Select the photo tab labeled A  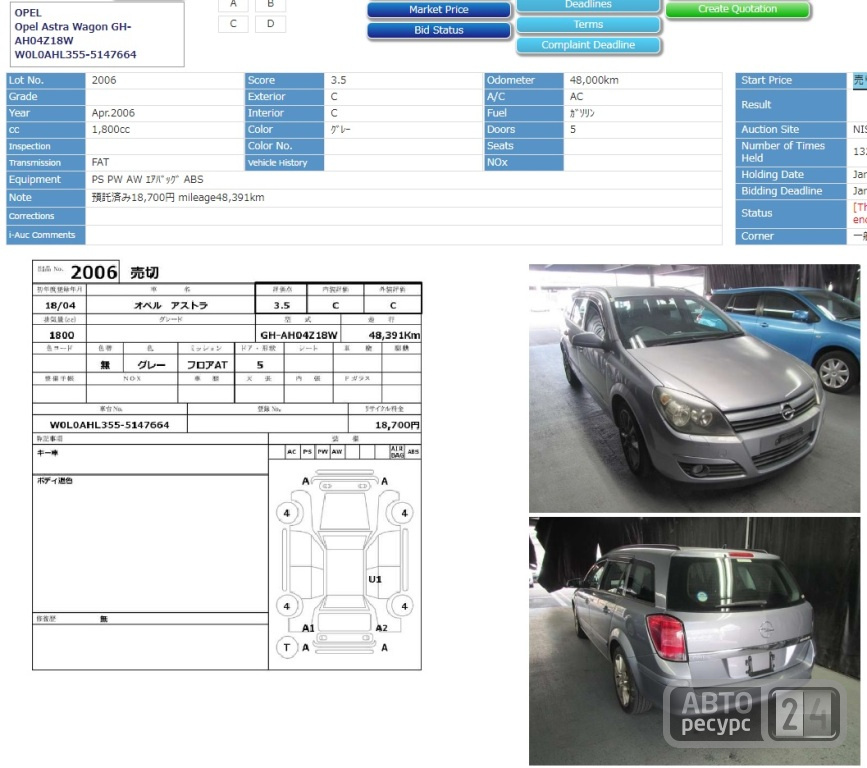click(x=233, y=4)
